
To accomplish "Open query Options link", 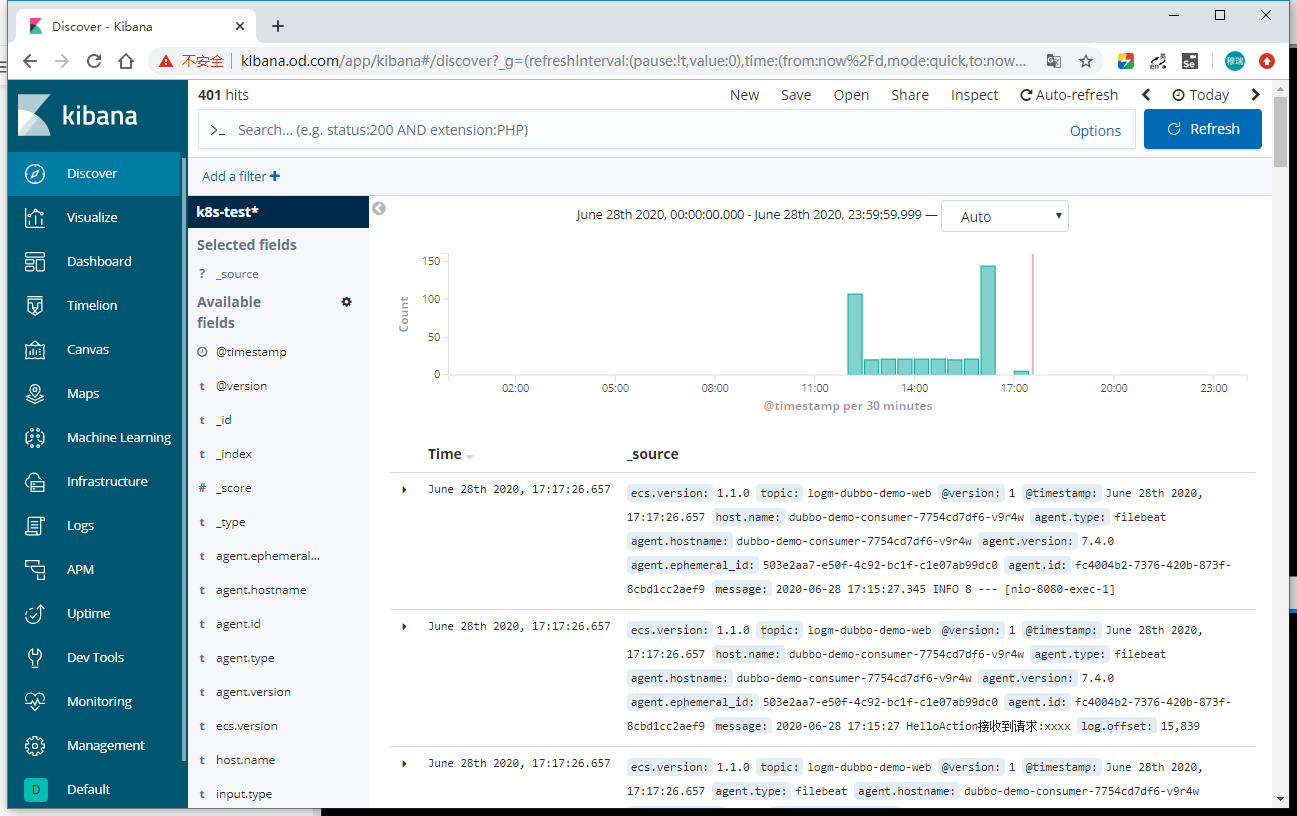I will (x=1095, y=130).
